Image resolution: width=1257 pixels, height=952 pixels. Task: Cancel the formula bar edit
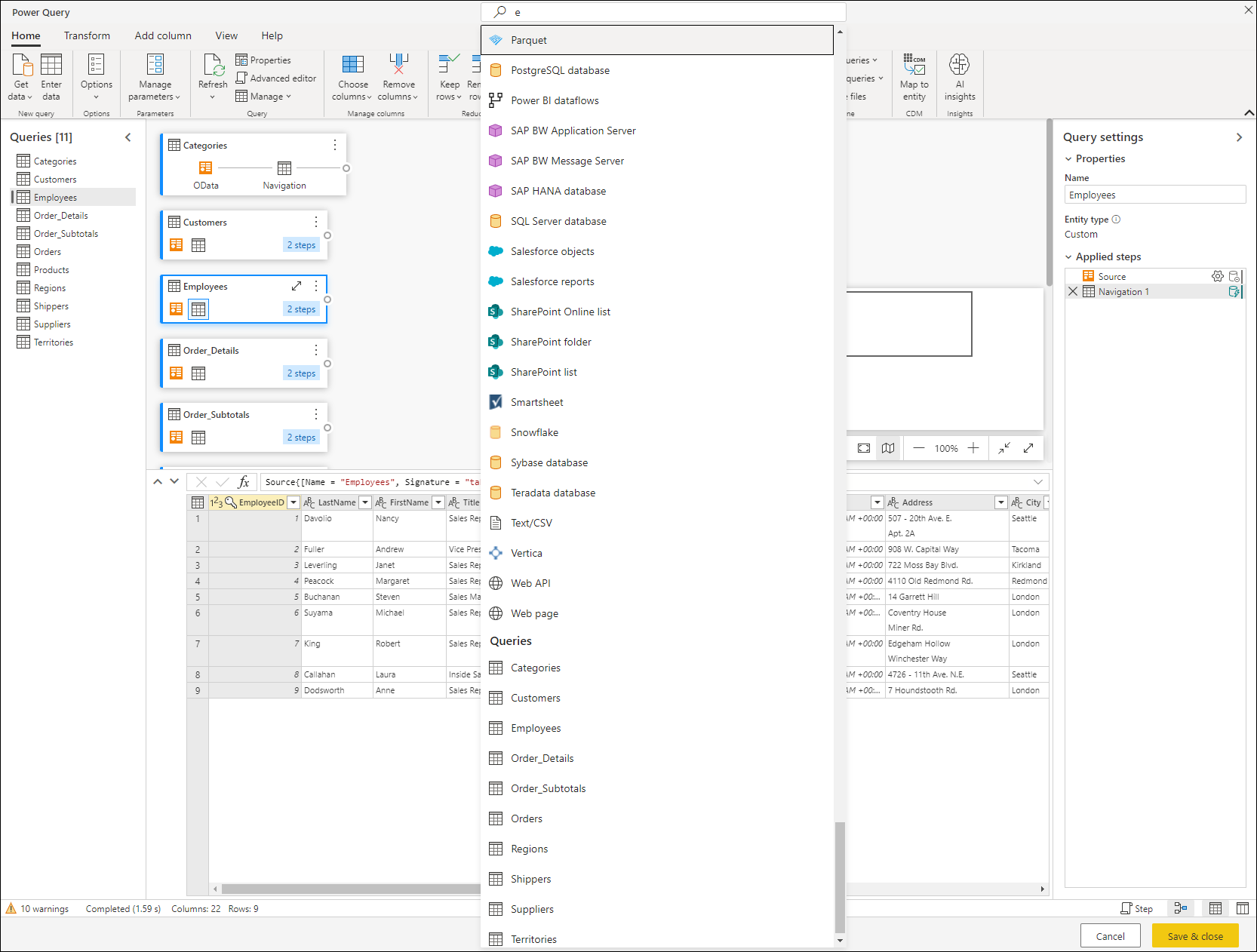[x=201, y=482]
